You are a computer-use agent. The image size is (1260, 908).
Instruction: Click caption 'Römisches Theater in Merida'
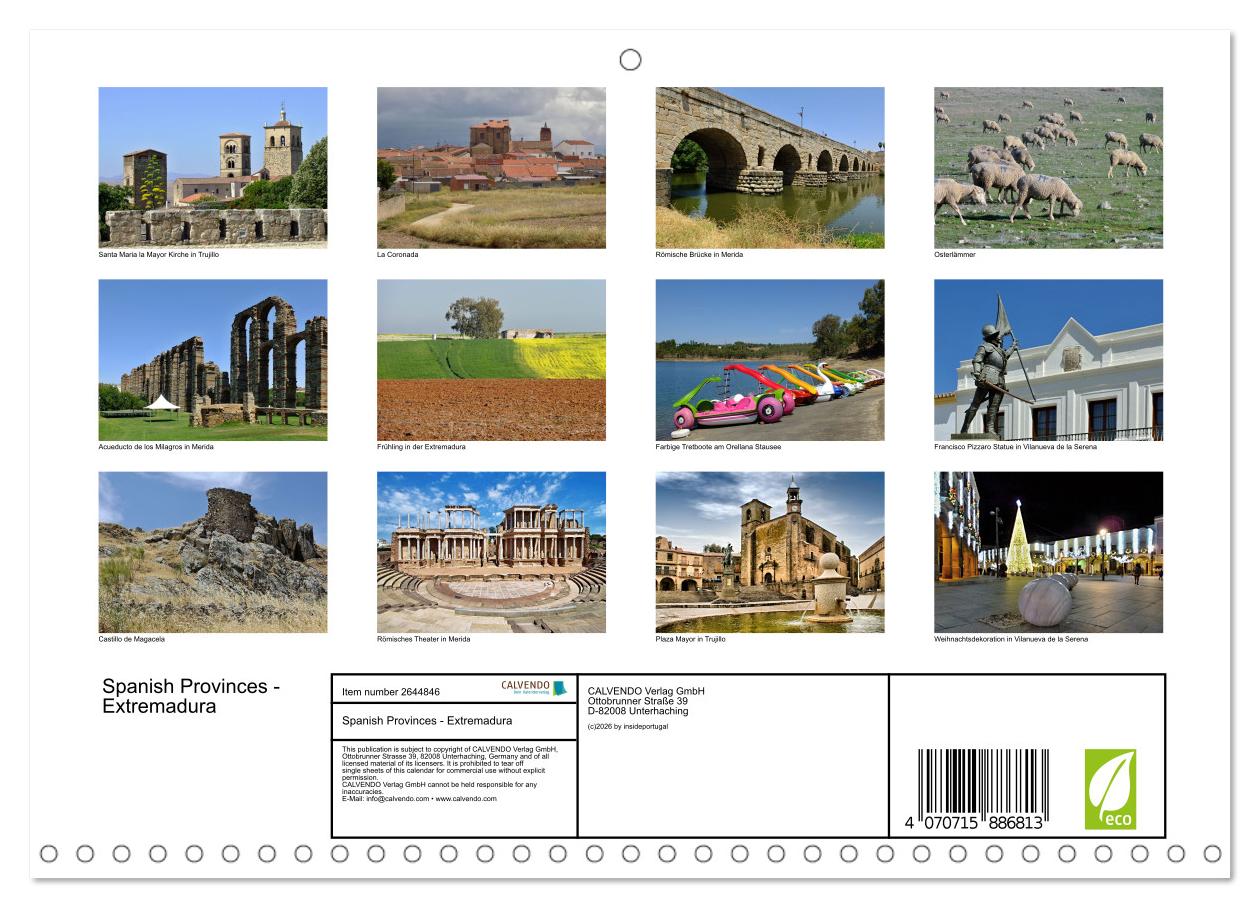click(x=423, y=639)
